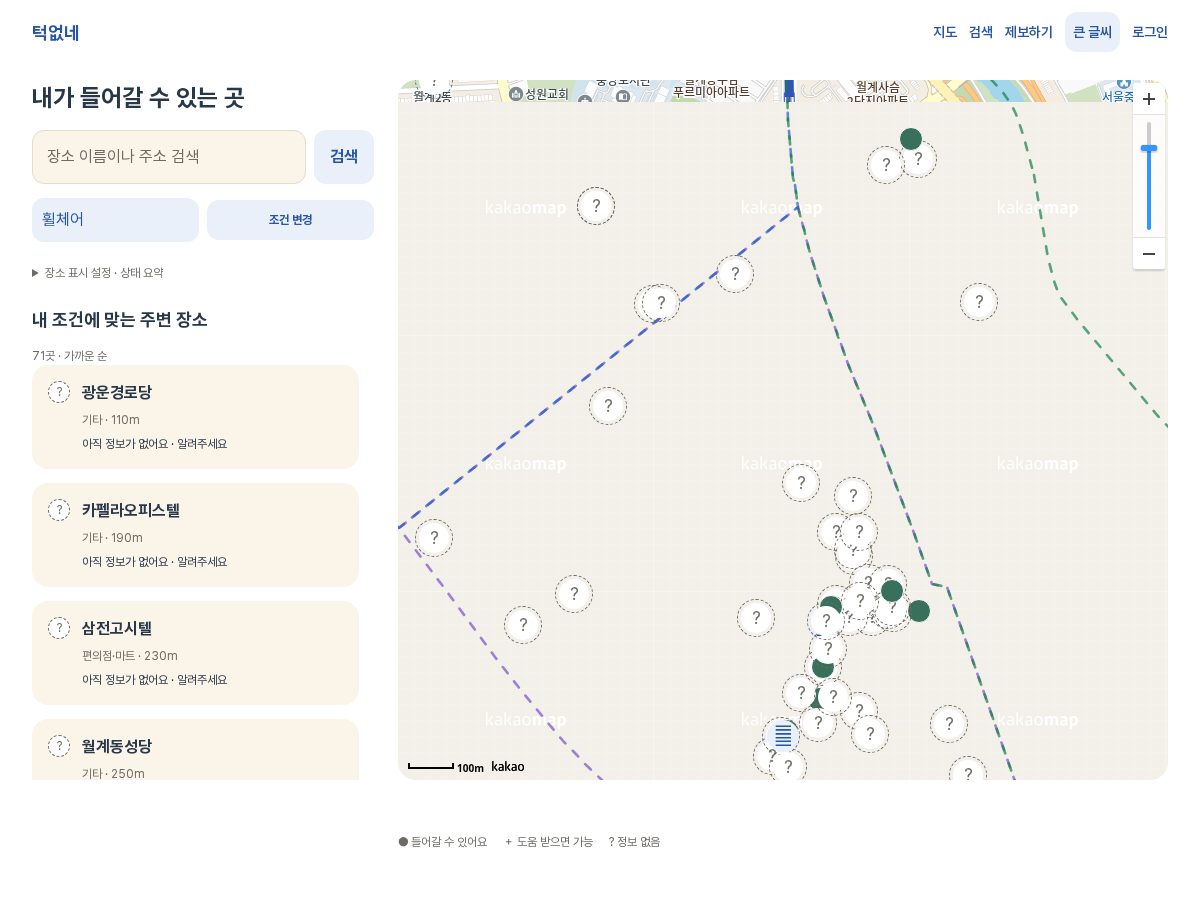
Task: Select the isolated unknown marker at map left edge
Action: click(x=434, y=538)
